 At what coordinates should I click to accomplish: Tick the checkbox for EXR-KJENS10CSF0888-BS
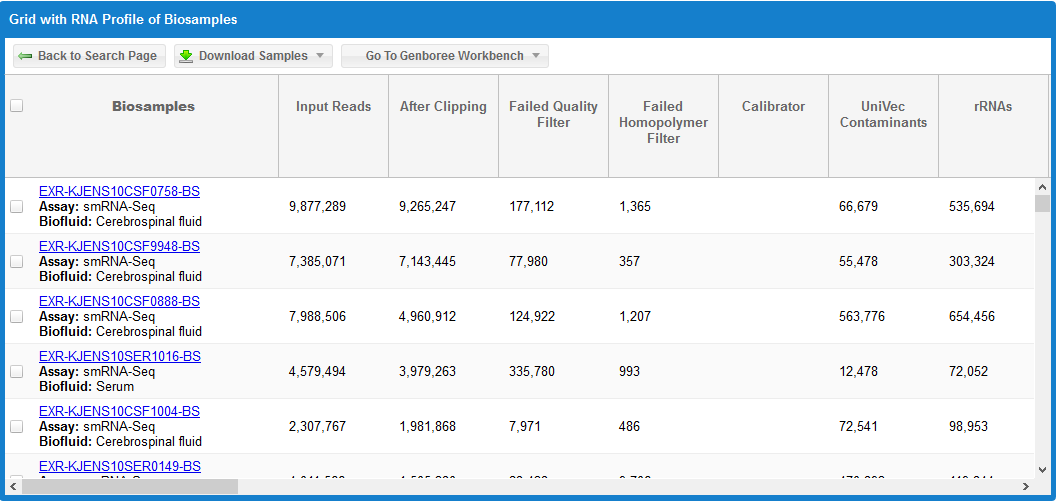point(16,316)
